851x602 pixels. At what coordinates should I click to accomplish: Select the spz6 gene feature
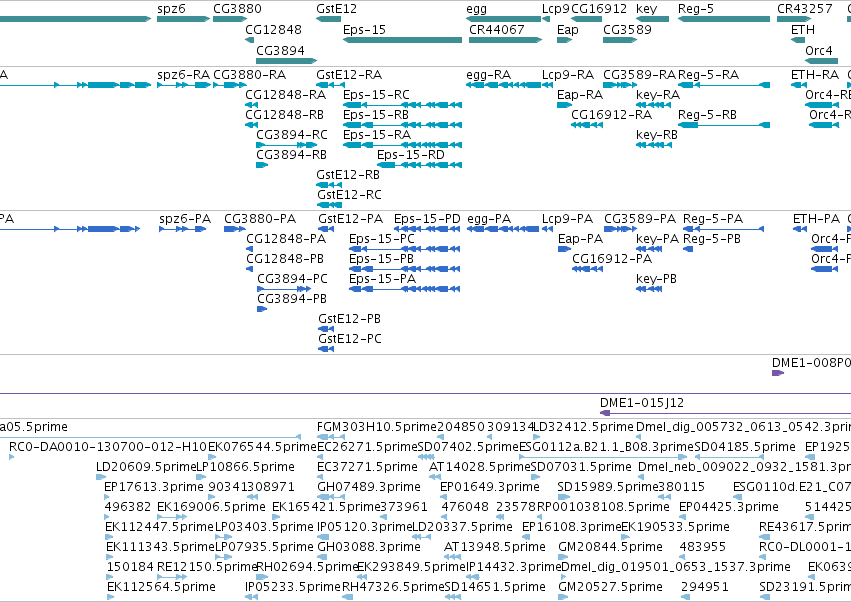coord(183,19)
